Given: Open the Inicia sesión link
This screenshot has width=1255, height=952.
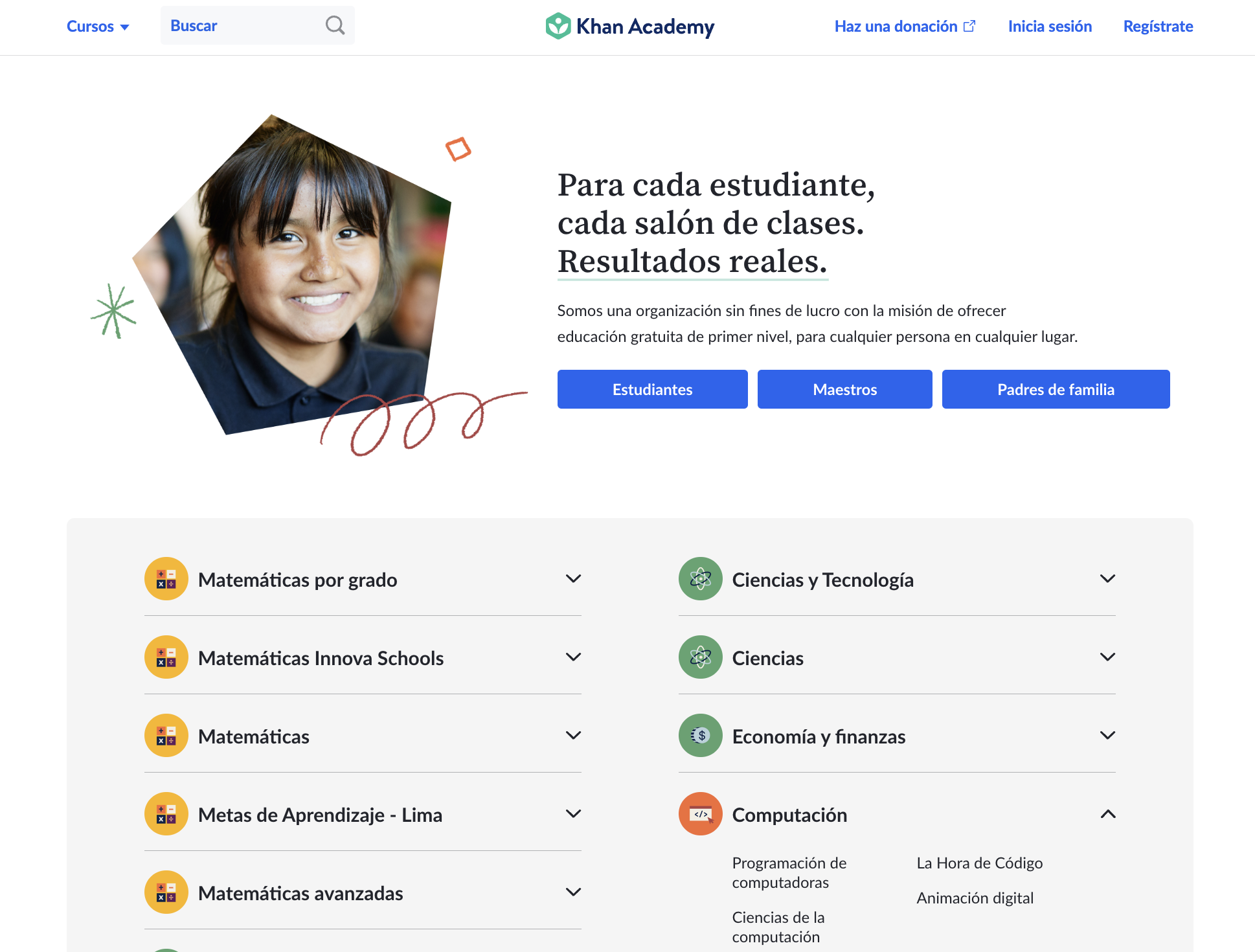Looking at the screenshot, I should coord(1050,27).
